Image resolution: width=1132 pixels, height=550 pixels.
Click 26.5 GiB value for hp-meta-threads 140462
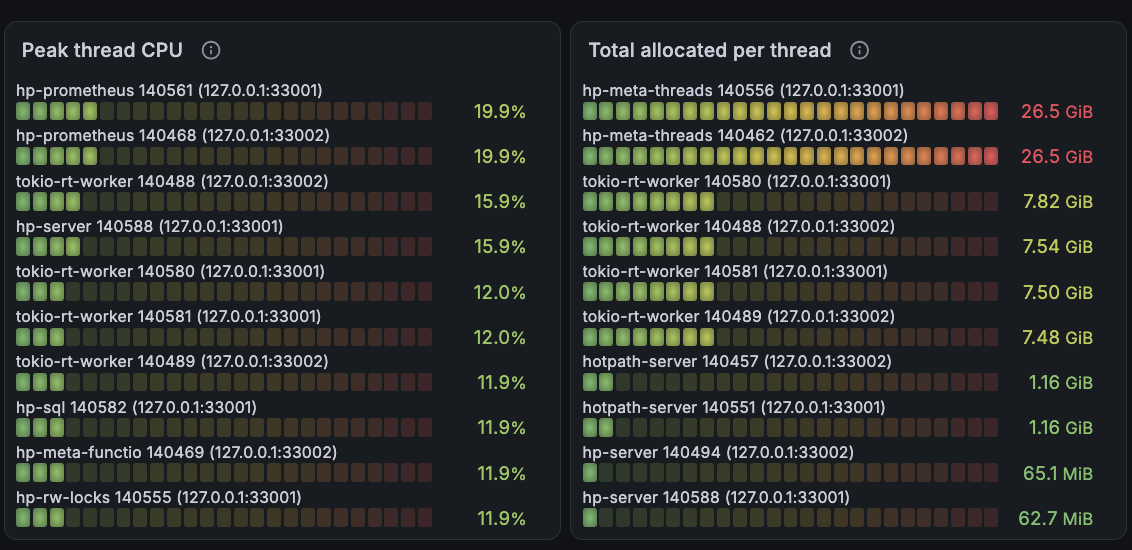pyautogui.click(x=1057, y=157)
